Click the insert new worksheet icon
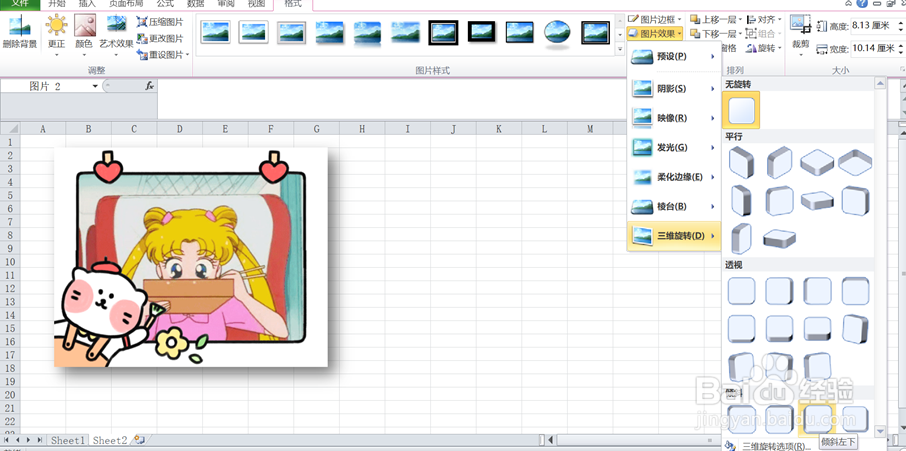This screenshot has width=906, height=451. click(x=139, y=440)
